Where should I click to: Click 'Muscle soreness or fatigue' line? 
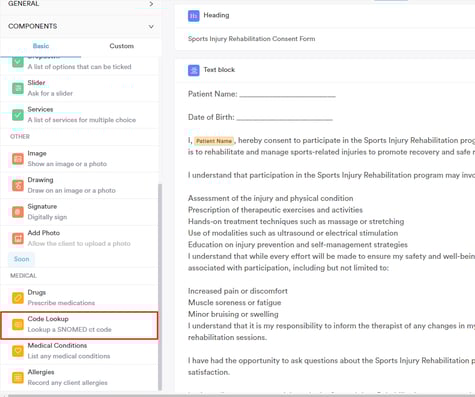tap(235, 303)
